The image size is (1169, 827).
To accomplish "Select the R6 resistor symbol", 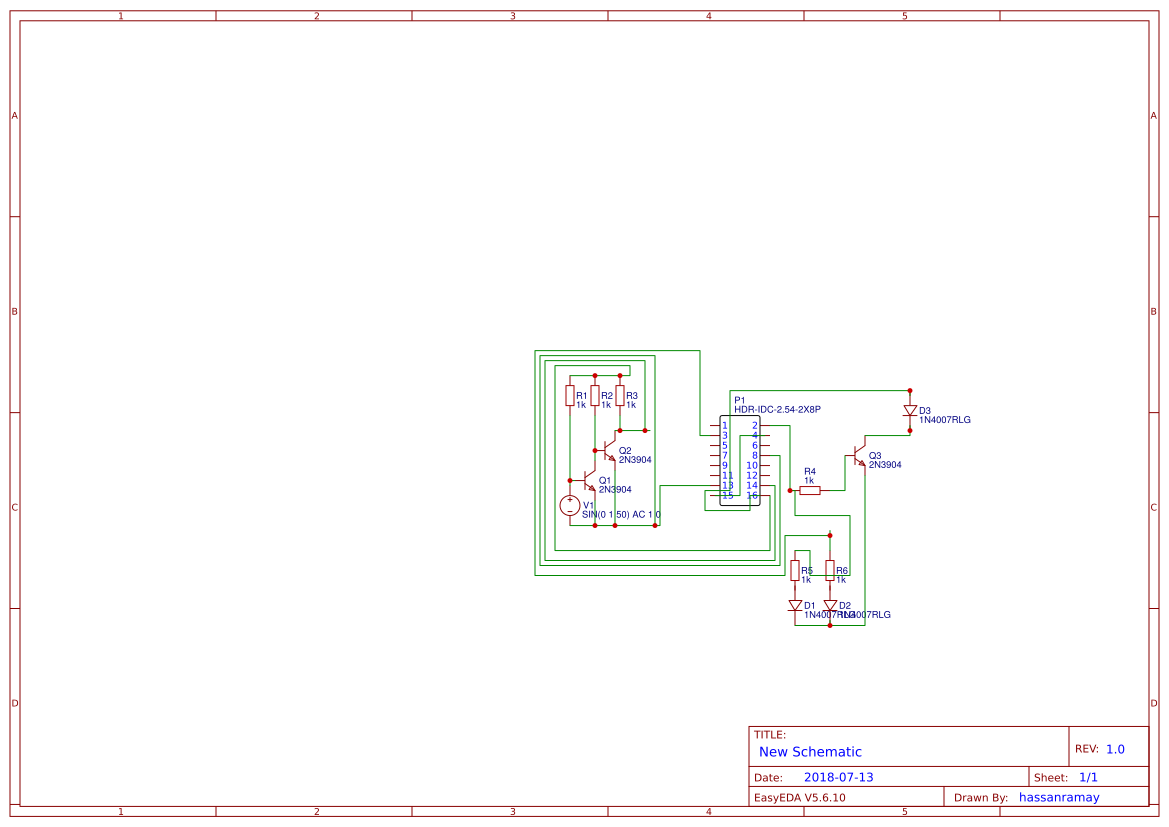I will (x=830, y=570).
